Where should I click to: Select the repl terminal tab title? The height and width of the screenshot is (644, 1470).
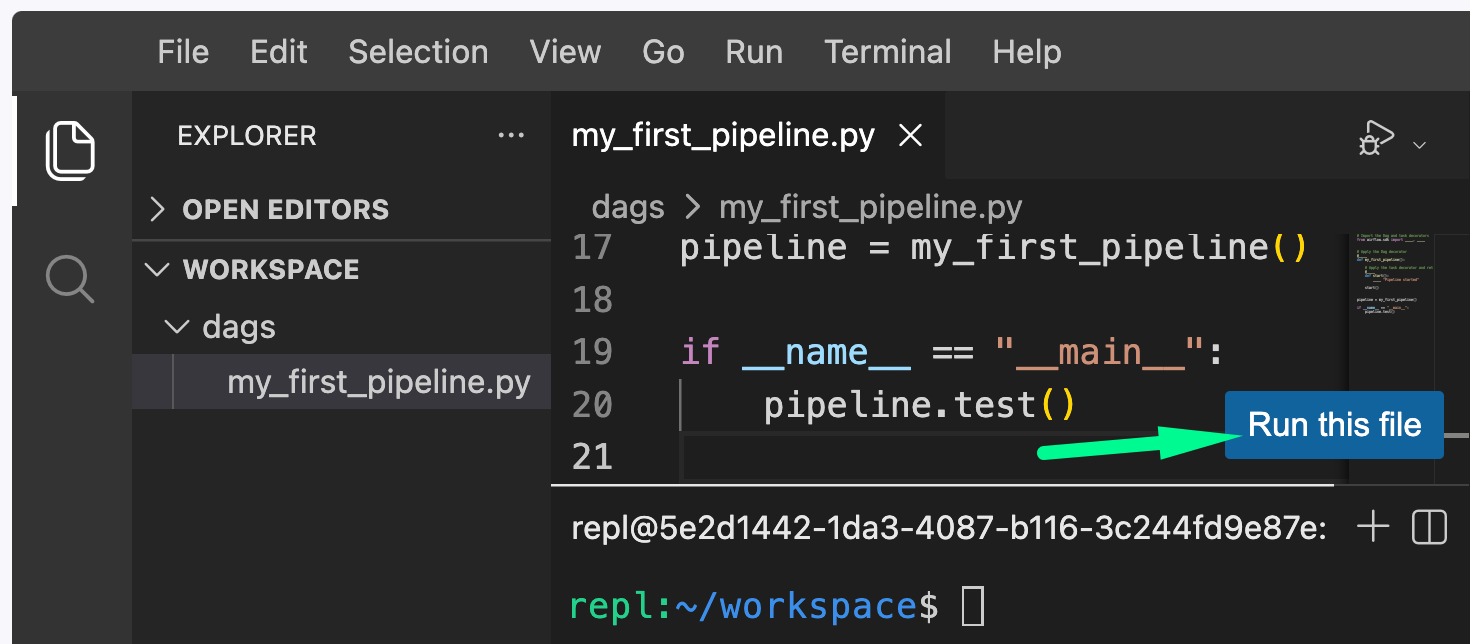tap(948, 528)
